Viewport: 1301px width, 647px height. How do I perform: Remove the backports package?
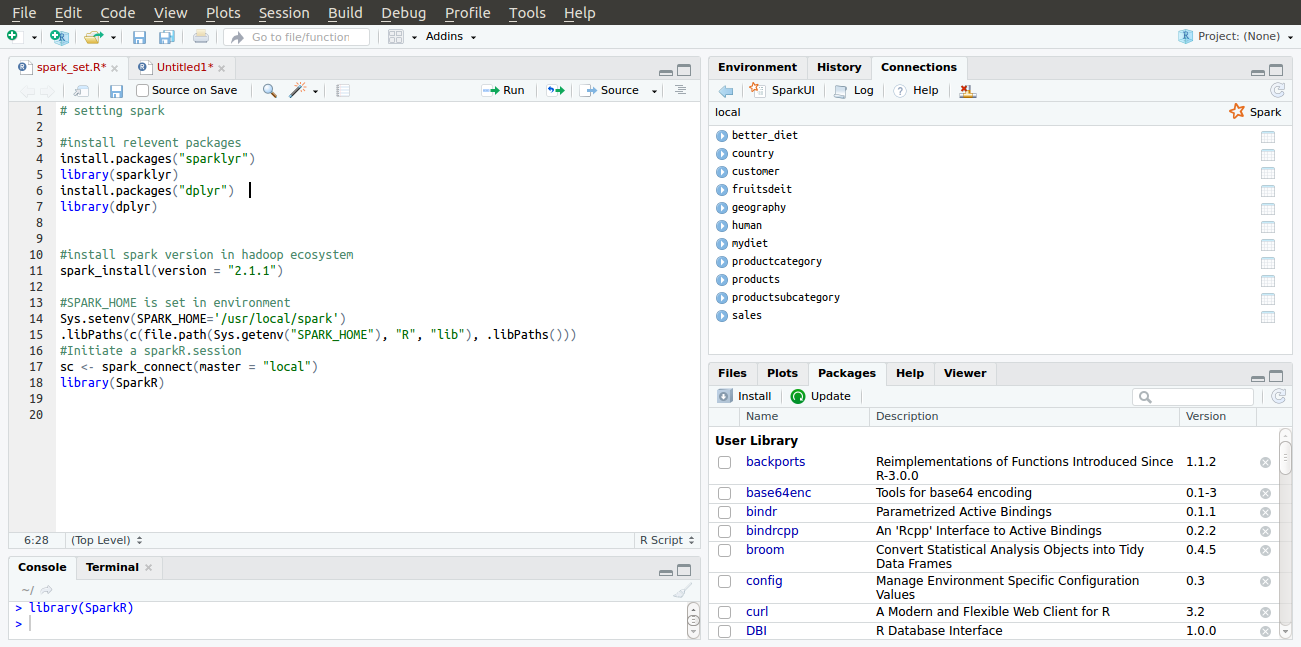(1265, 462)
